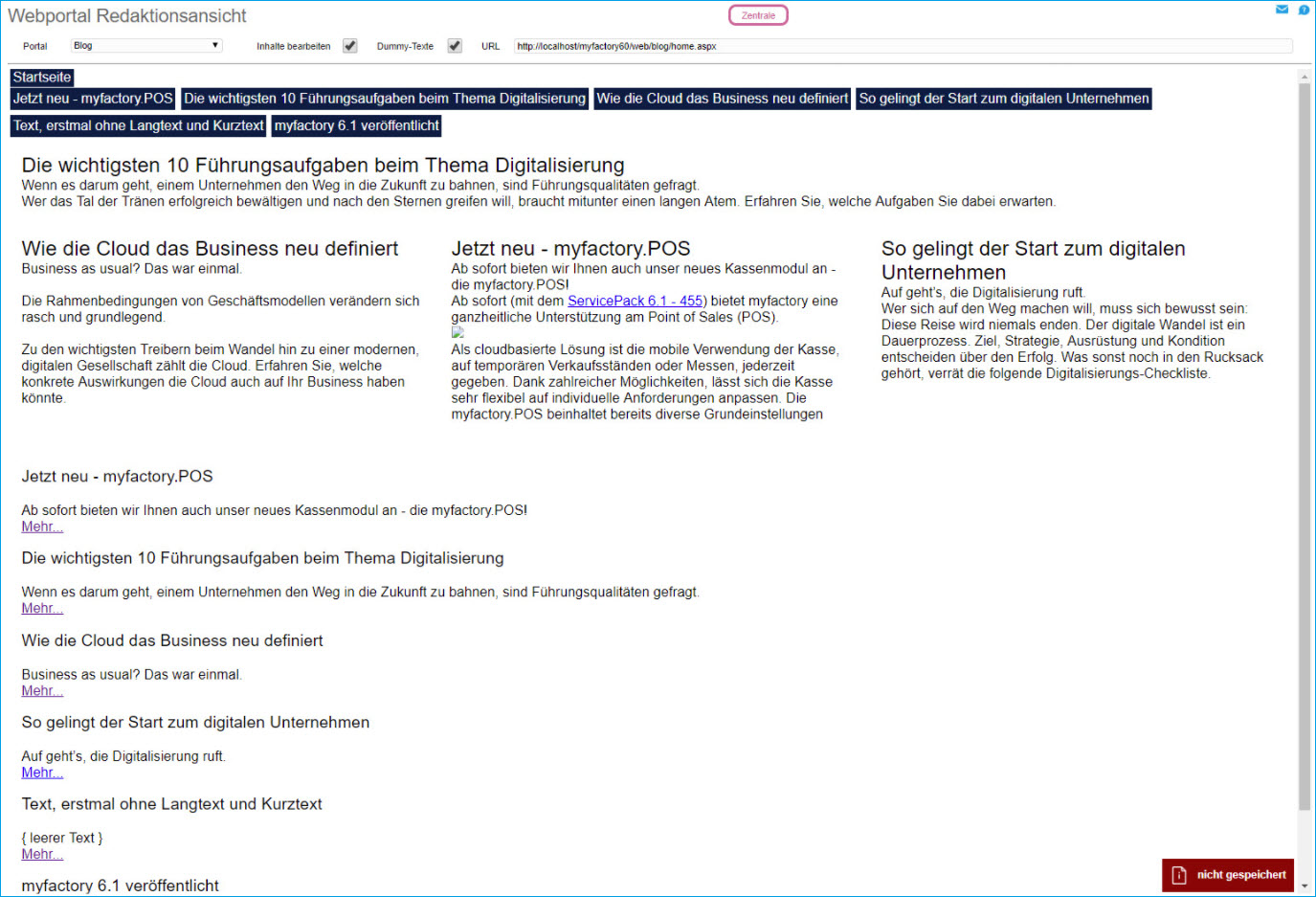Click the large column heading 'So gelingt der Start zum digitalen Unternehmen'
The width and height of the screenshot is (1316, 897).
click(1034, 260)
